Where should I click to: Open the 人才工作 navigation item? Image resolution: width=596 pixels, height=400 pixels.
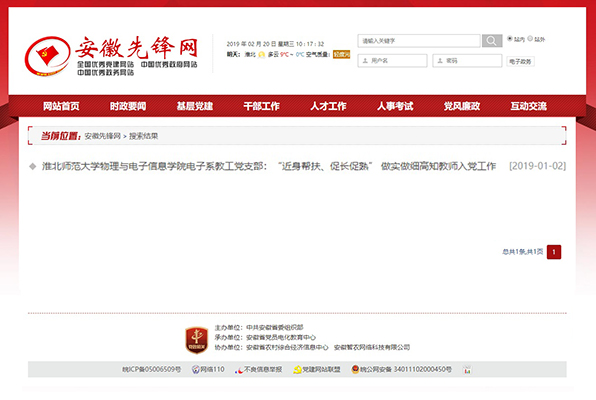pyautogui.click(x=328, y=106)
